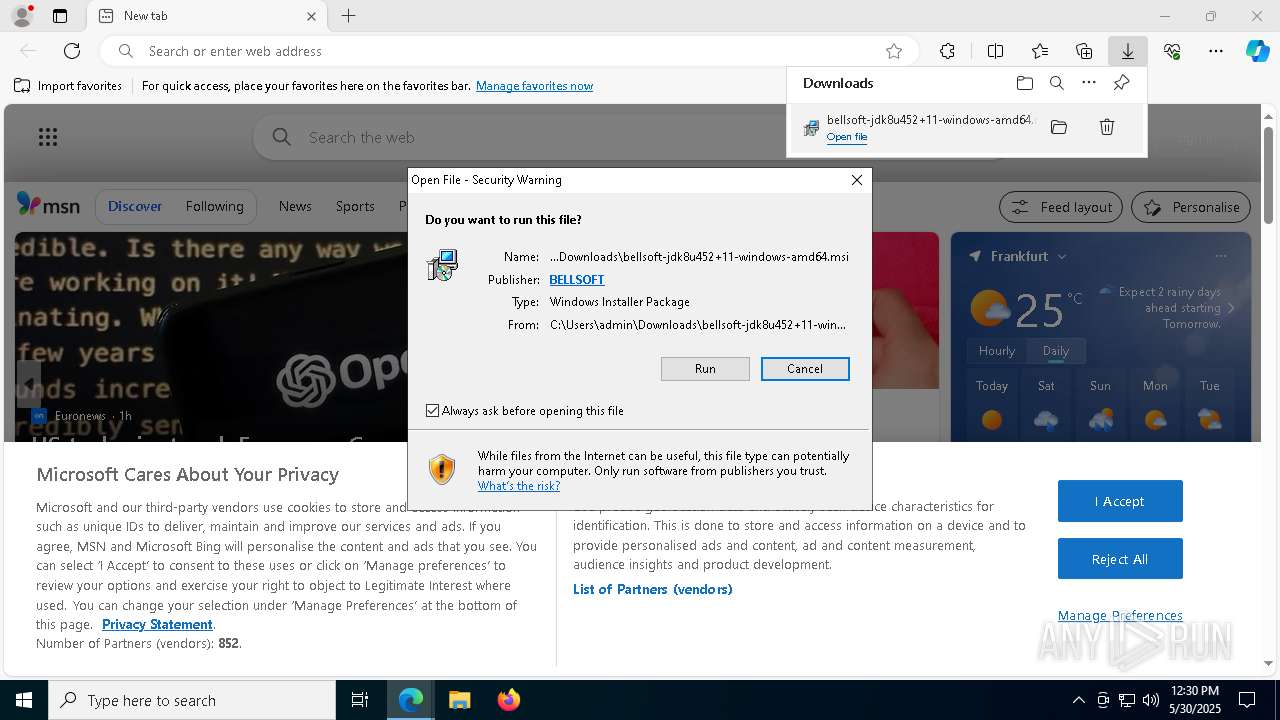
Task: Close the Security Warning dialog
Action: (857, 180)
